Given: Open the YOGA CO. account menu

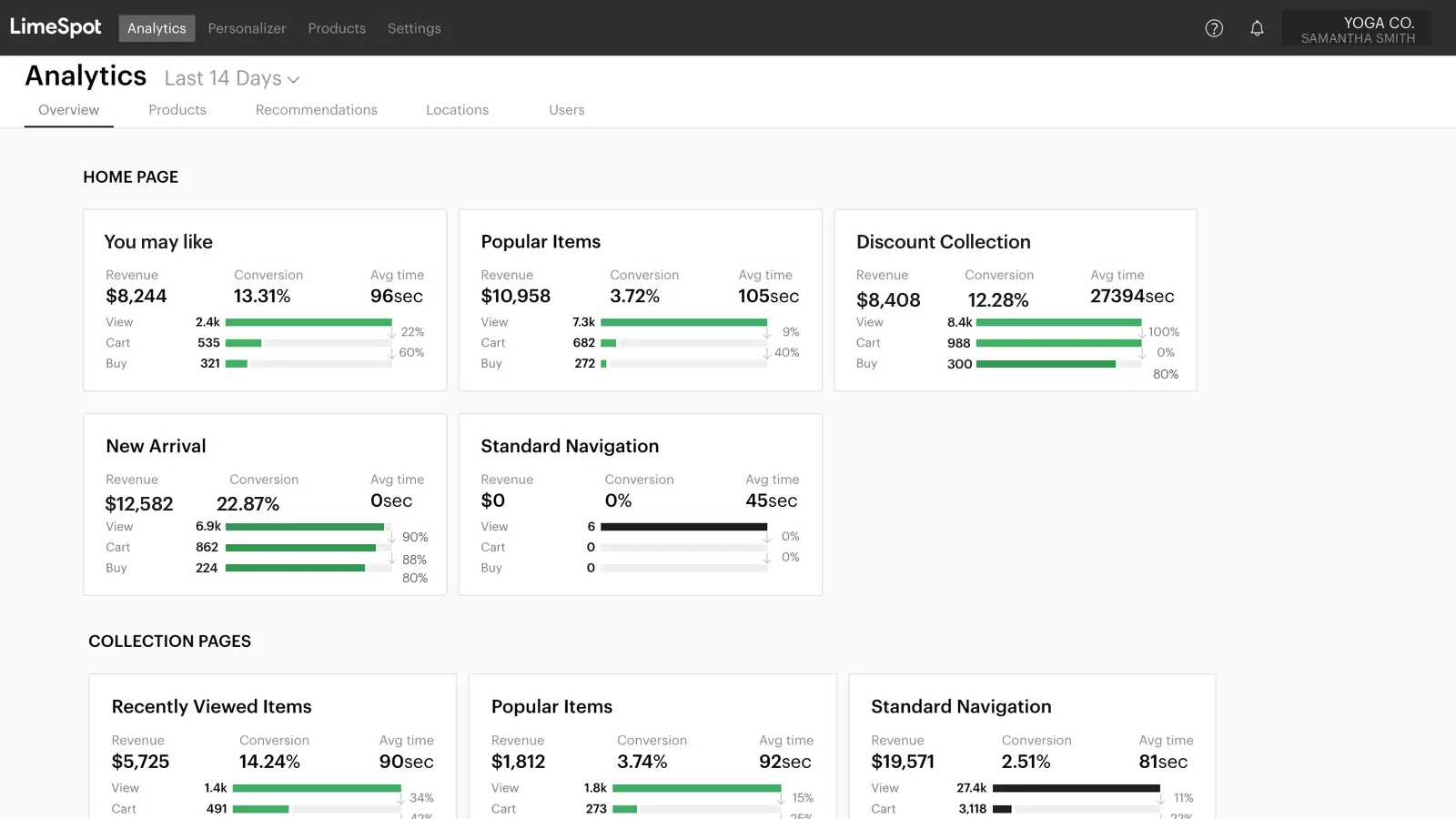Looking at the screenshot, I should [x=1356, y=27].
